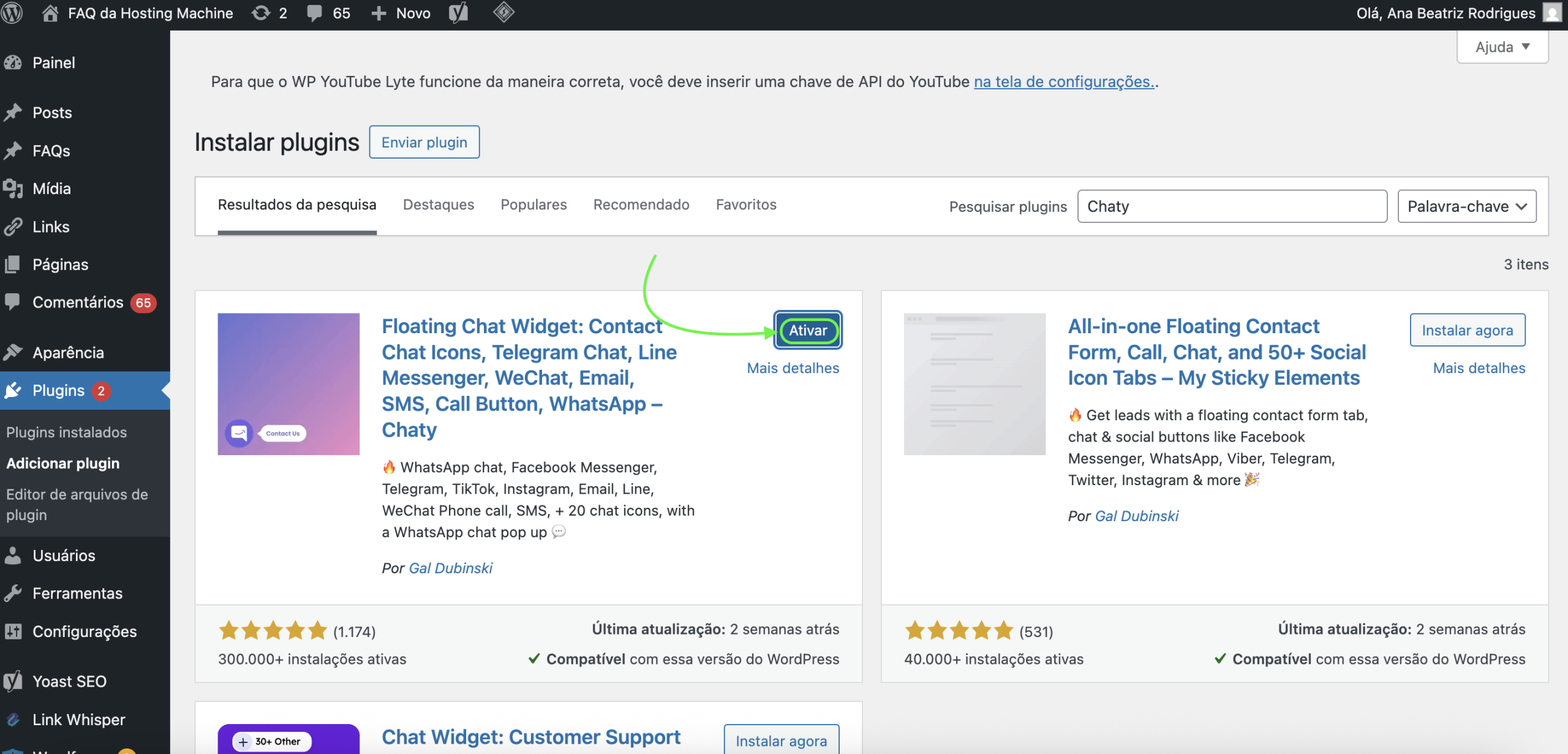The image size is (1568, 754).
Task: Open the comments bubble icon in admin bar
Action: [314, 13]
